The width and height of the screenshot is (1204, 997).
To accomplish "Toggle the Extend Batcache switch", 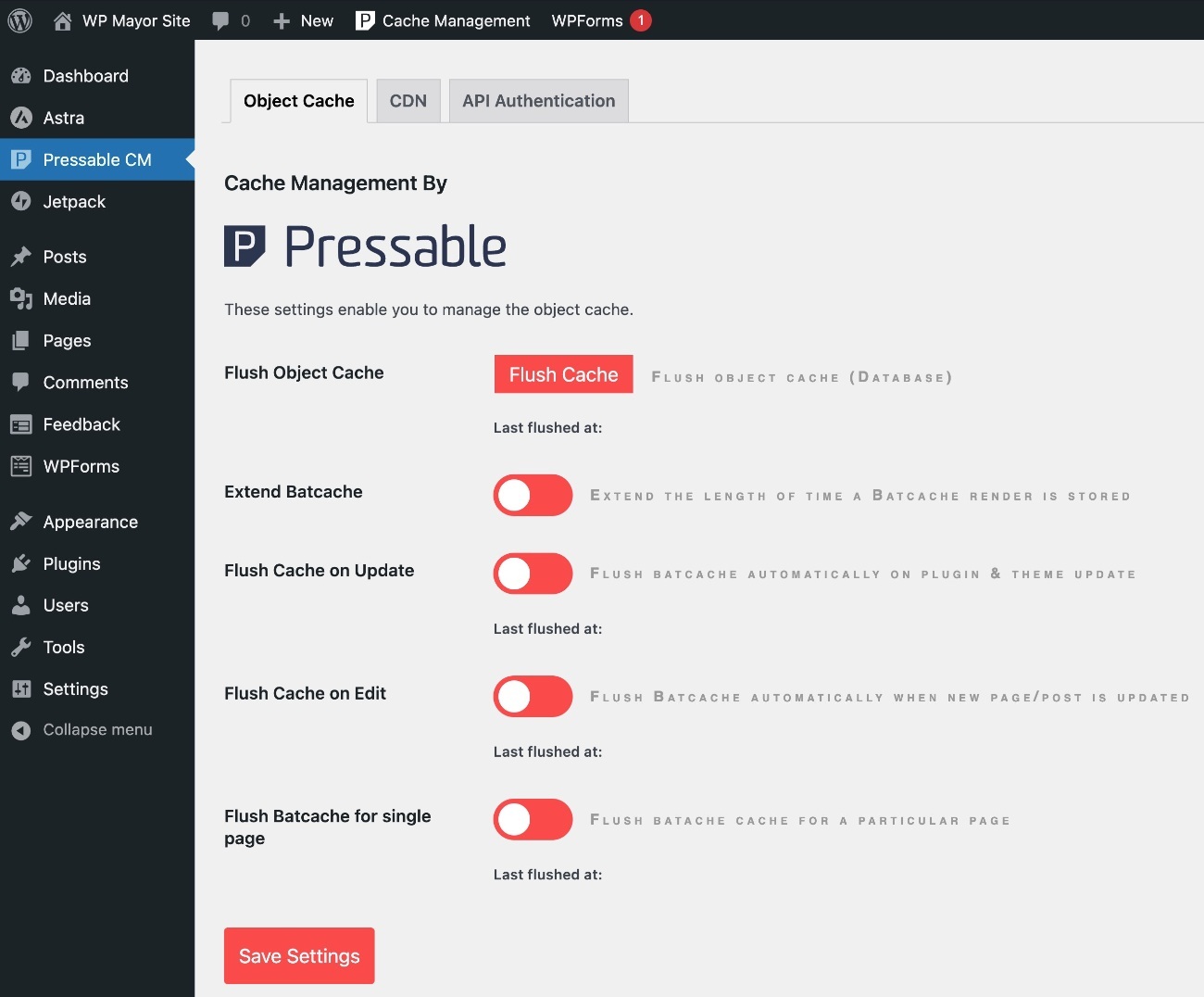I will (x=533, y=495).
